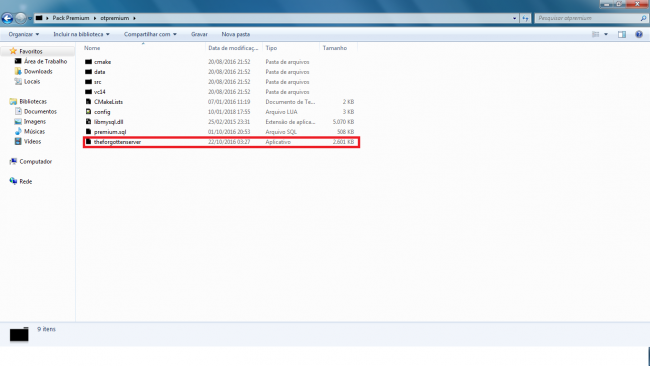Select the CMakeLists file
This screenshot has width=650, height=366.
(x=108, y=102)
